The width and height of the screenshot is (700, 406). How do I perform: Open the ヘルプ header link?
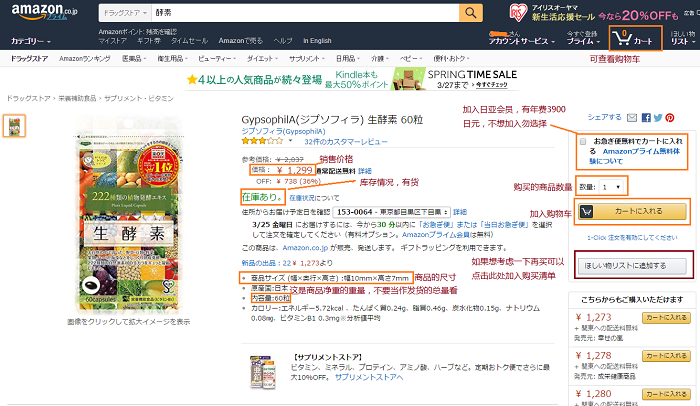point(283,41)
